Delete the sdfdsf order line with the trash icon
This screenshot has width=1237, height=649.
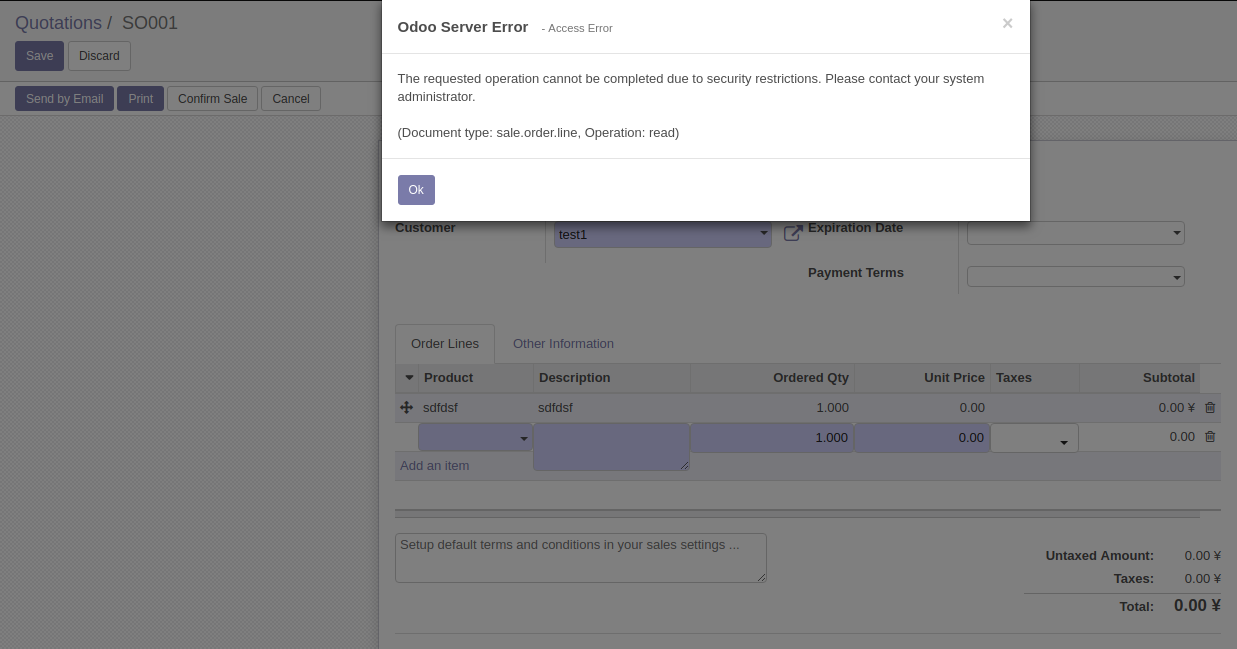point(1210,408)
